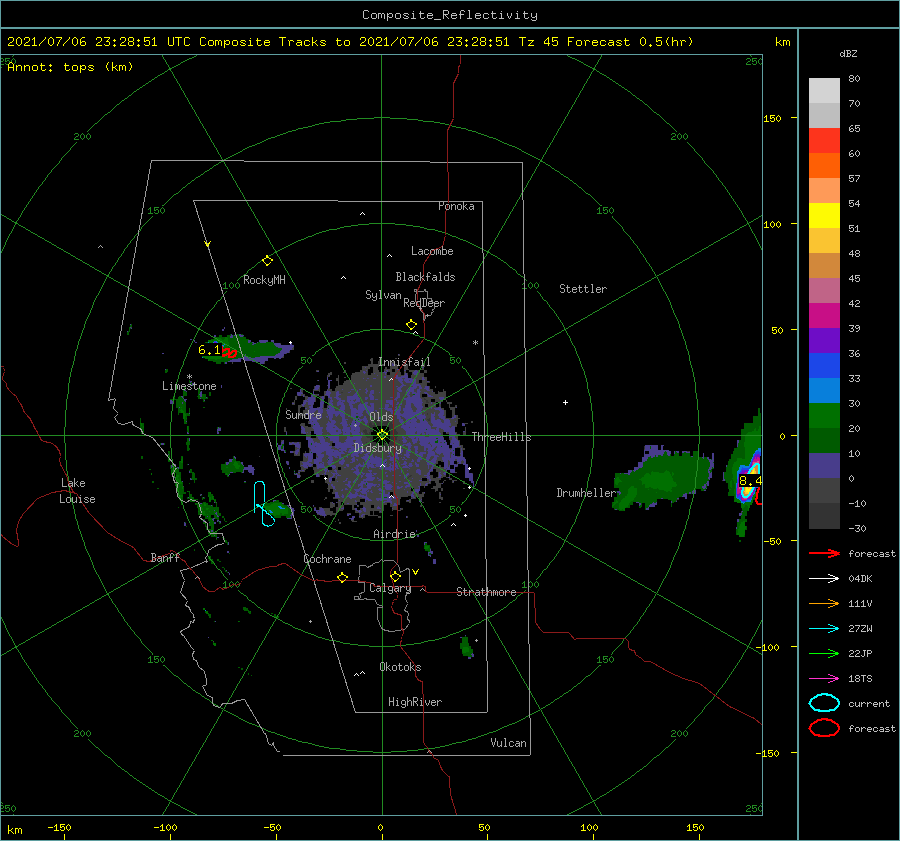Screen dimensions: 900x841
Task: Click the purple 39 dBZ color swatch
Action: coord(824,340)
